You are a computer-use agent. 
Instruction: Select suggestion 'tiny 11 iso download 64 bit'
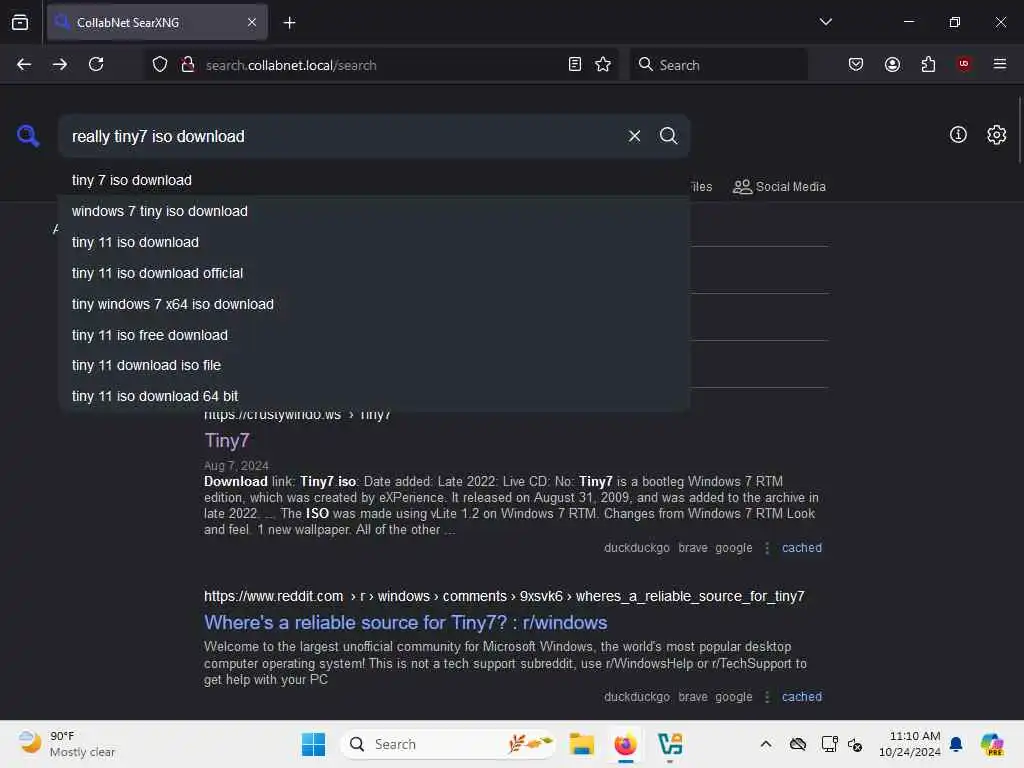tap(374, 396)
